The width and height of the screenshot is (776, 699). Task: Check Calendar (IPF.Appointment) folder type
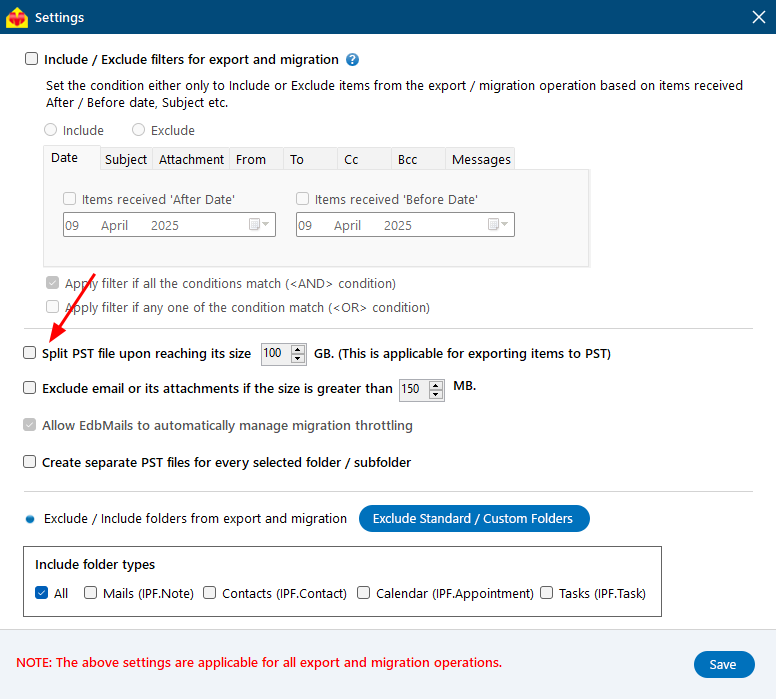(x=364, y=593)
